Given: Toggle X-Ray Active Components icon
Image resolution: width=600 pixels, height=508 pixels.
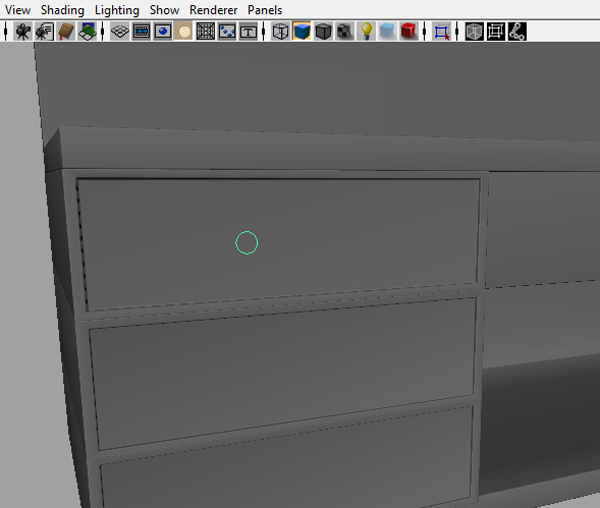Looking at the screenshot, I should 496,31.
